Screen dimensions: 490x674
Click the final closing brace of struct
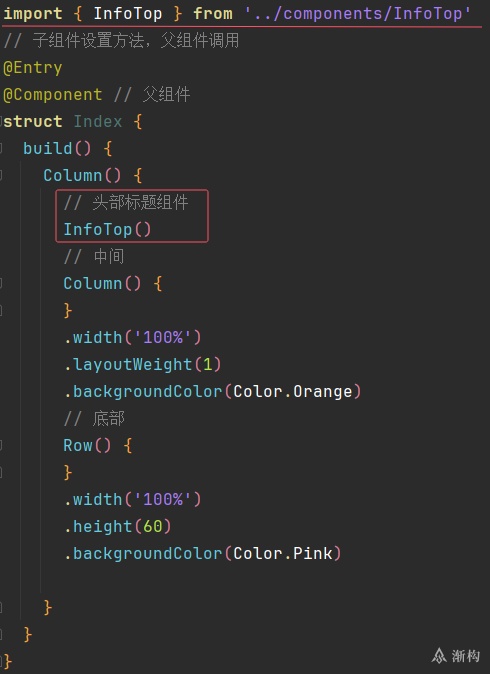point(7,662)
